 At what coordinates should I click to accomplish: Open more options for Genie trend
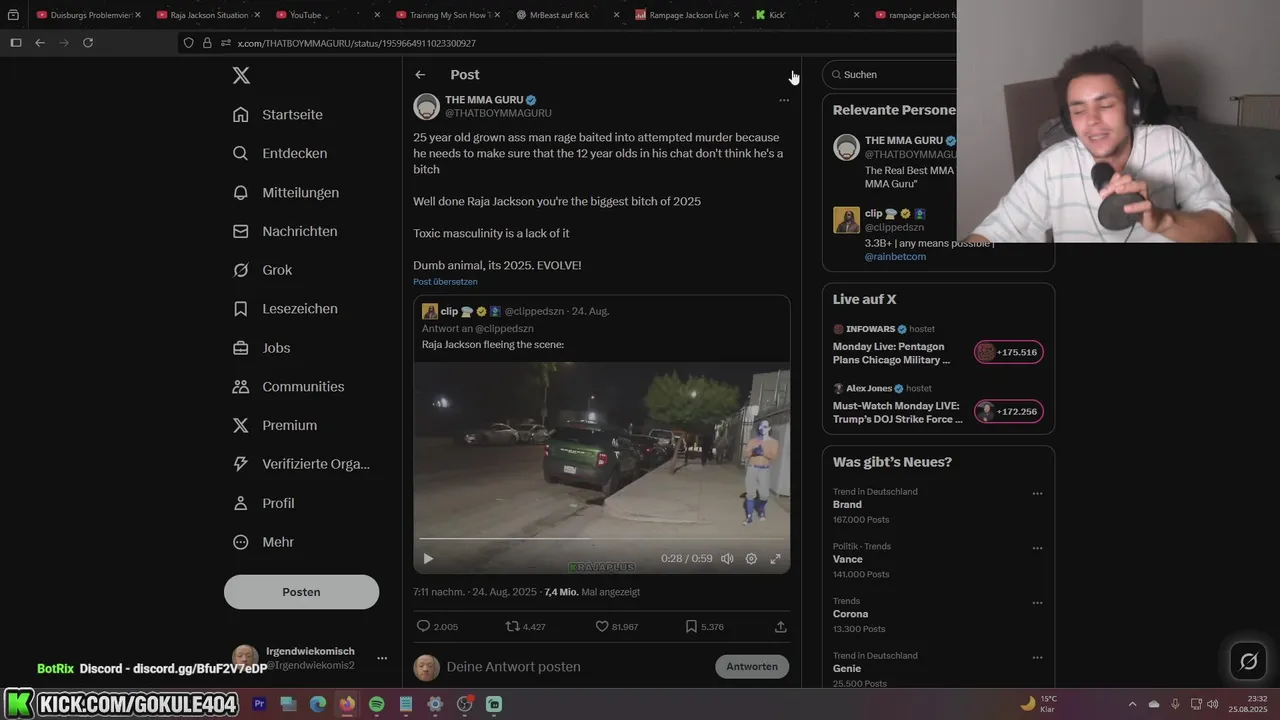1037,657
